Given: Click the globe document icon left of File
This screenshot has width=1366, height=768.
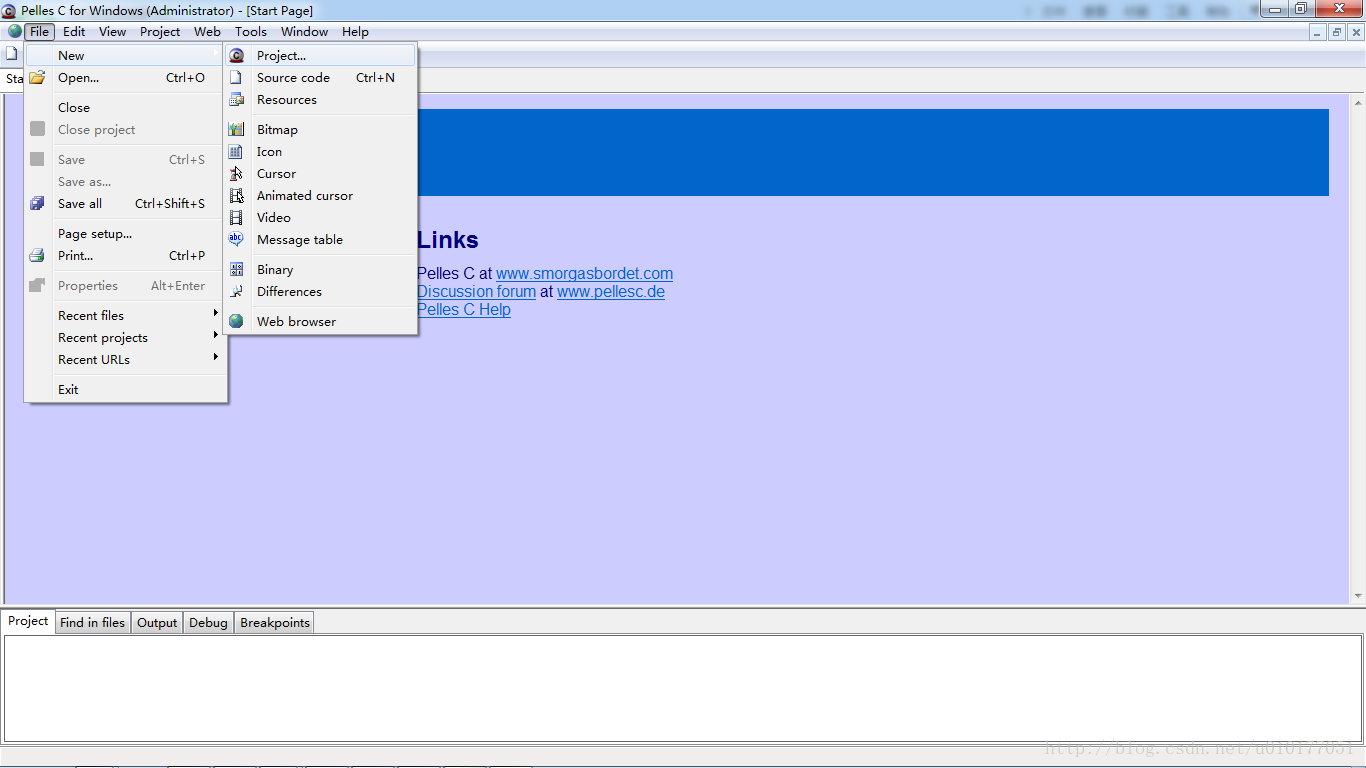Looking at the screenshot, I should [14, 32].
